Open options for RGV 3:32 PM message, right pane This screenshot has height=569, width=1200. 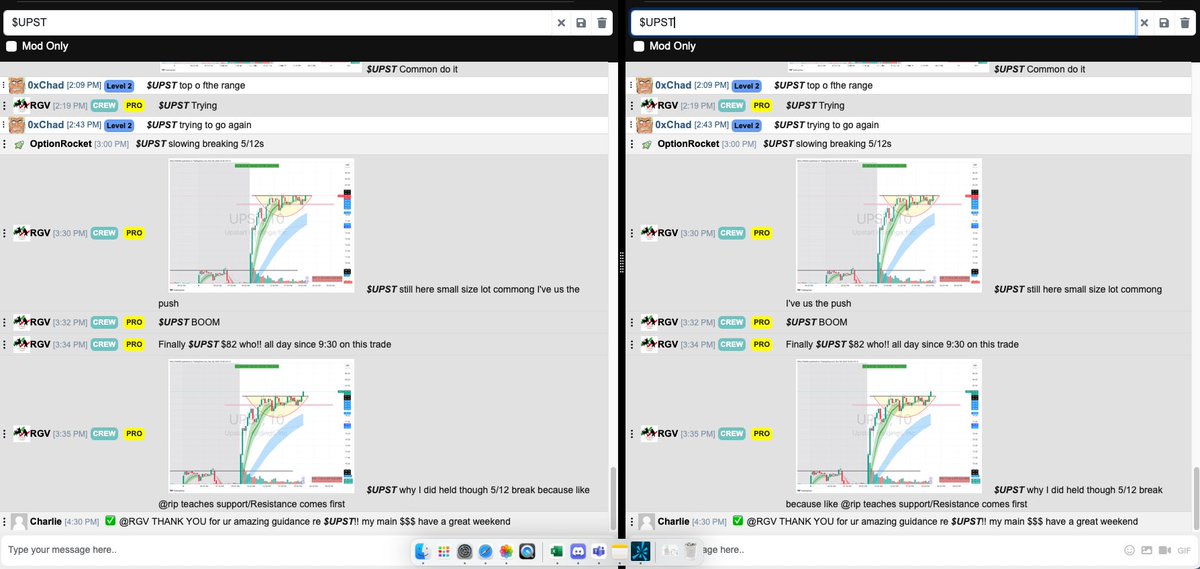click(632, 323)
